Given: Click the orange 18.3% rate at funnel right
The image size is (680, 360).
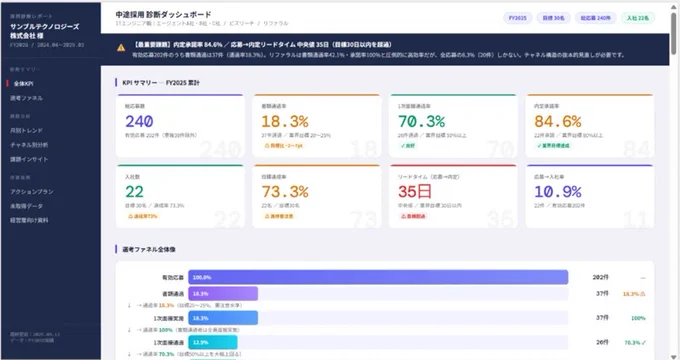Looking at the screenshot, I should [x=634, y=294].
